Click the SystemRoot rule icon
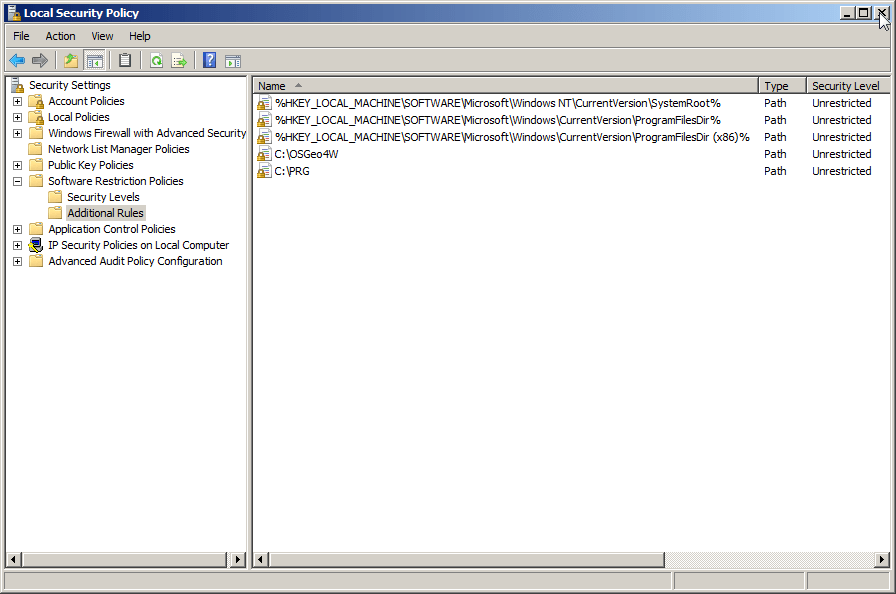 tap(264, 103)
